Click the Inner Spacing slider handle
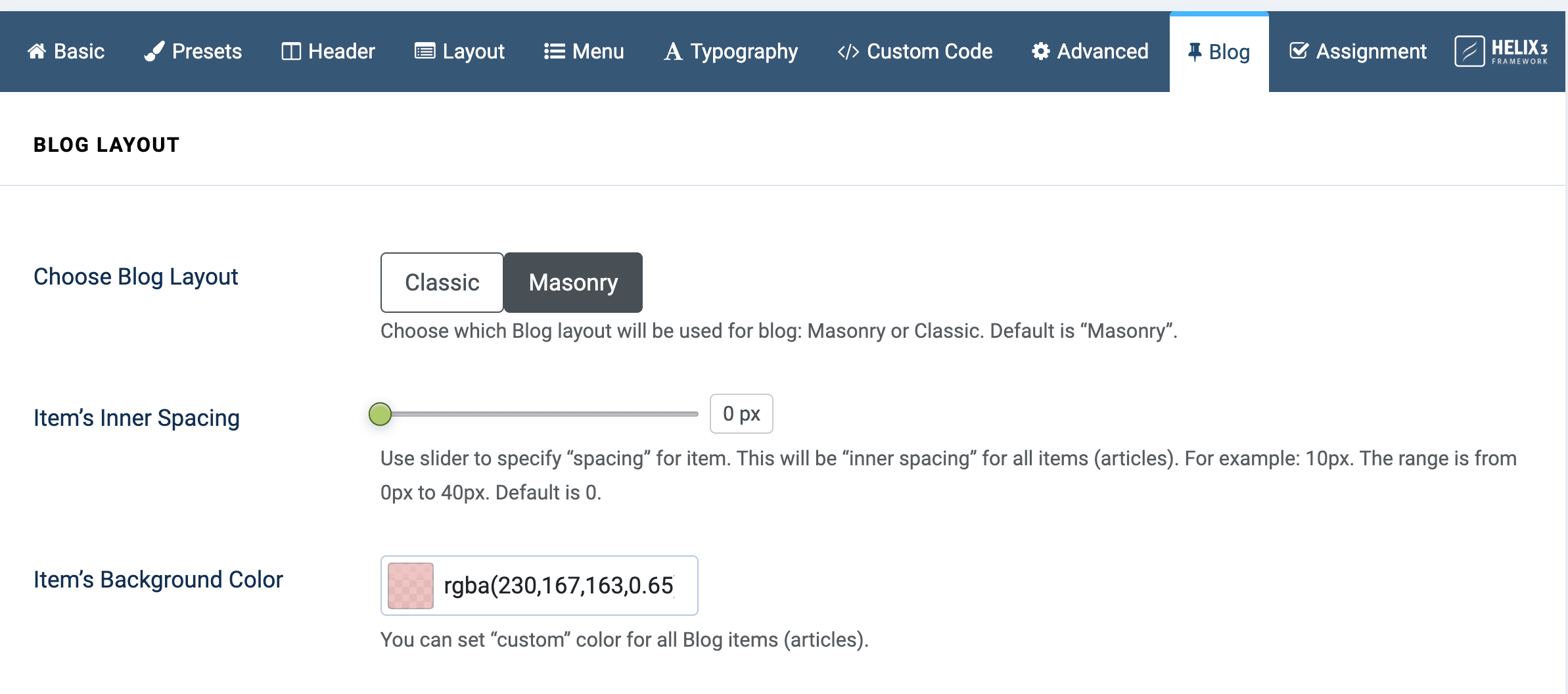The height and width of the screenshot is (694, 1568). tap(380, 414)
